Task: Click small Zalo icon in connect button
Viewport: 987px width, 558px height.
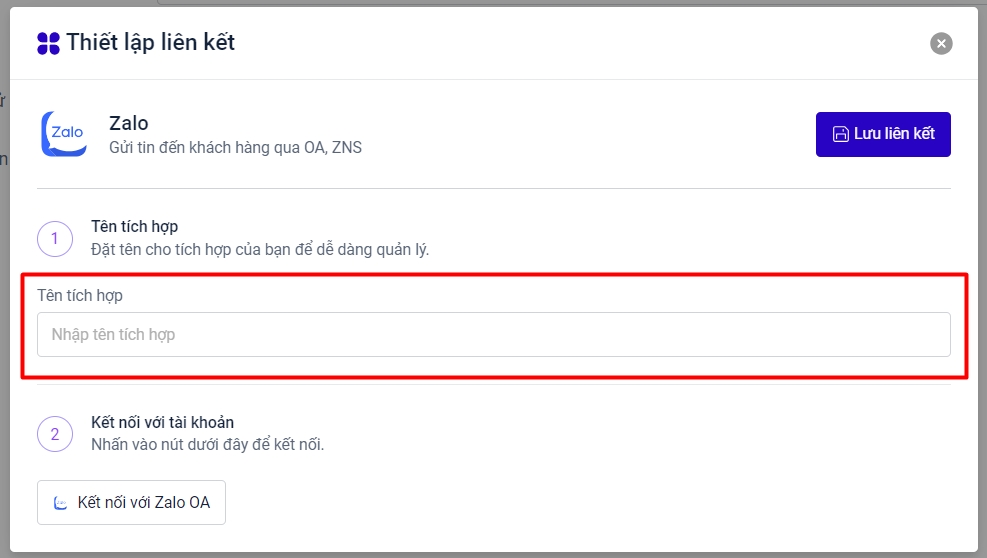Action: pyautogui.click(x=61, y=503)
